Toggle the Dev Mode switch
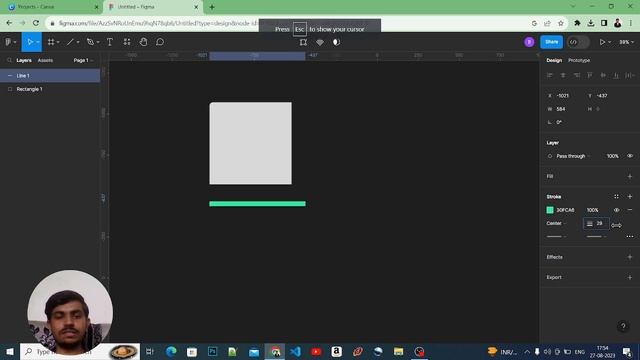This screenshot has height=360, width=640. tap(578, 42)
